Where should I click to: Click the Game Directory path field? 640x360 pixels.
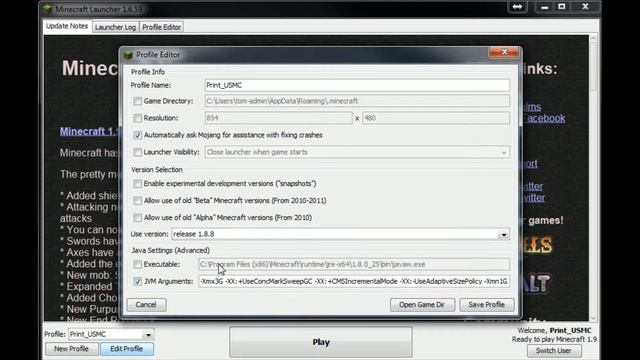pos(357,101)
